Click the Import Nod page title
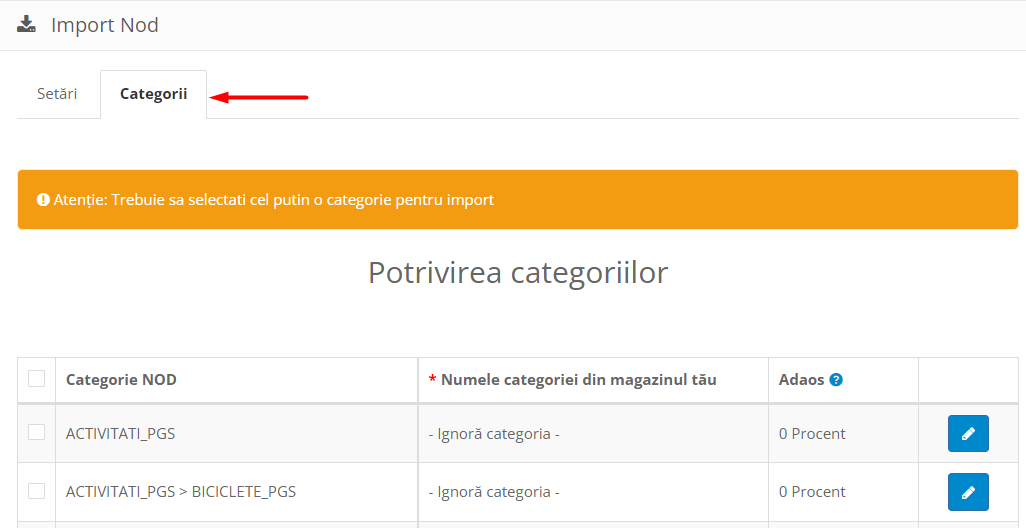Image resolution: width=1026 pixels, height=528 pixels. pos(104,25)
